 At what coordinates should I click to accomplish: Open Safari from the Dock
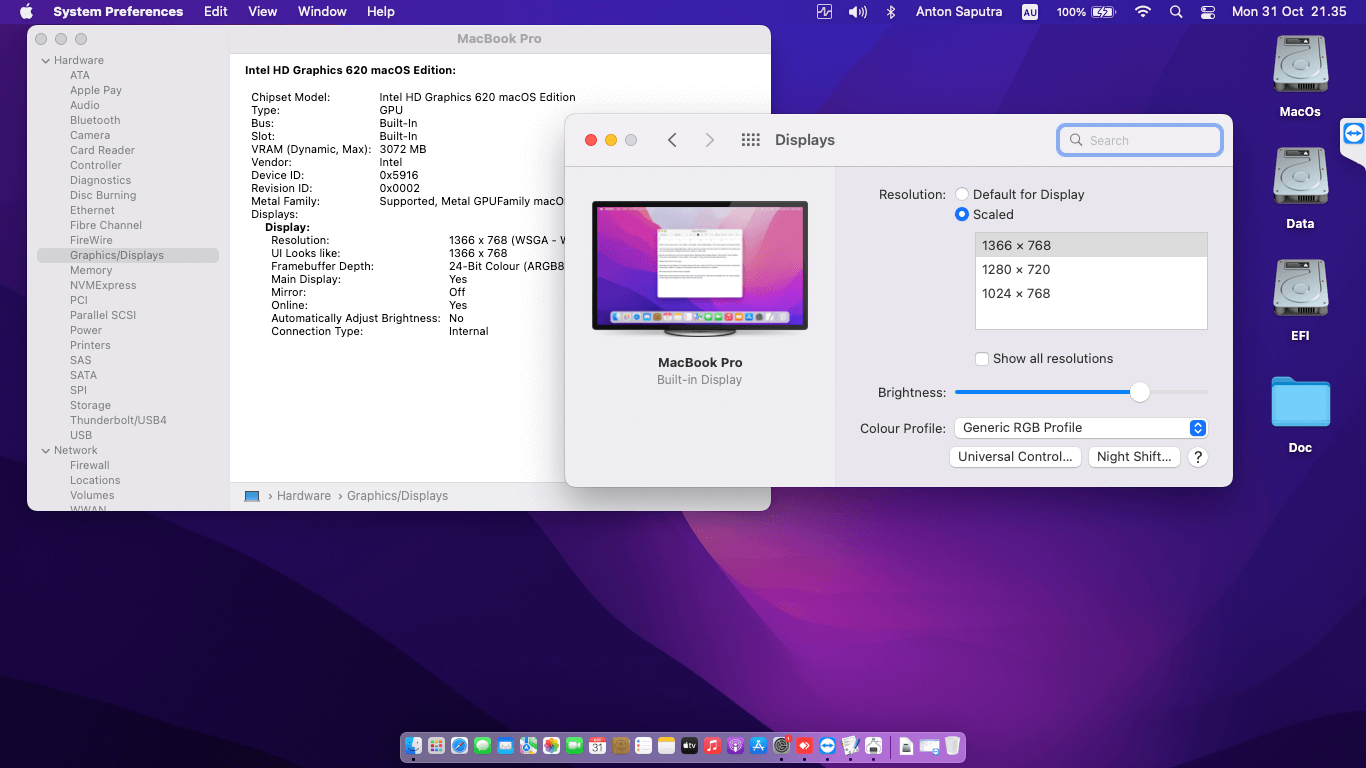459,746
